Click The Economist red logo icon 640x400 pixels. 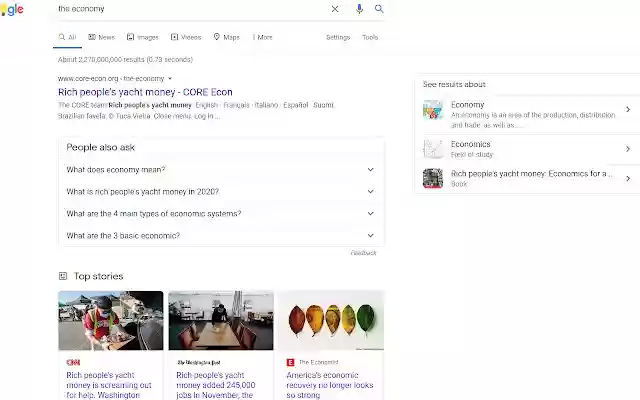[x=290, y=362]
